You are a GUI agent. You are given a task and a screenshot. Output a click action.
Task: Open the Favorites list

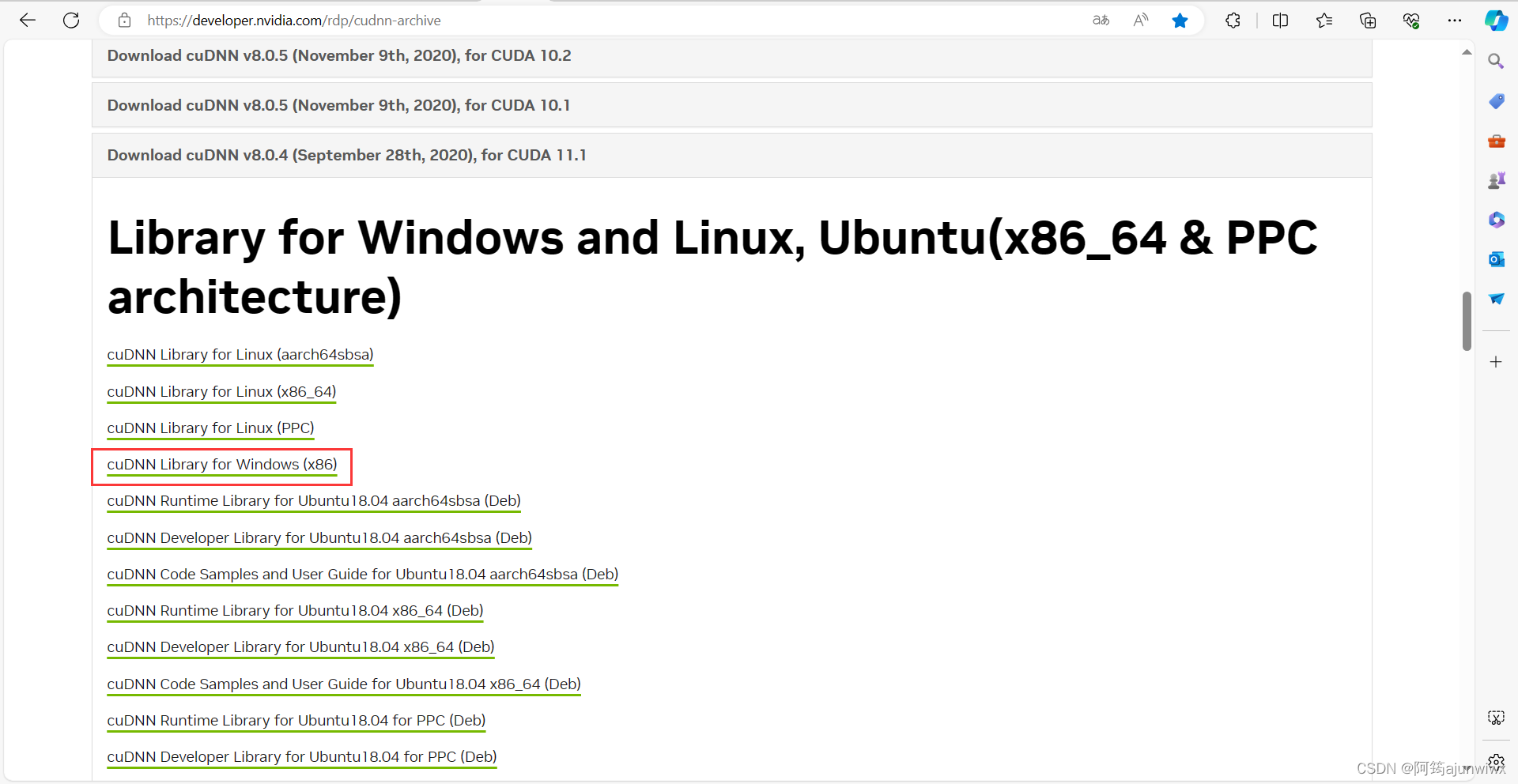tap(1324, 21)
